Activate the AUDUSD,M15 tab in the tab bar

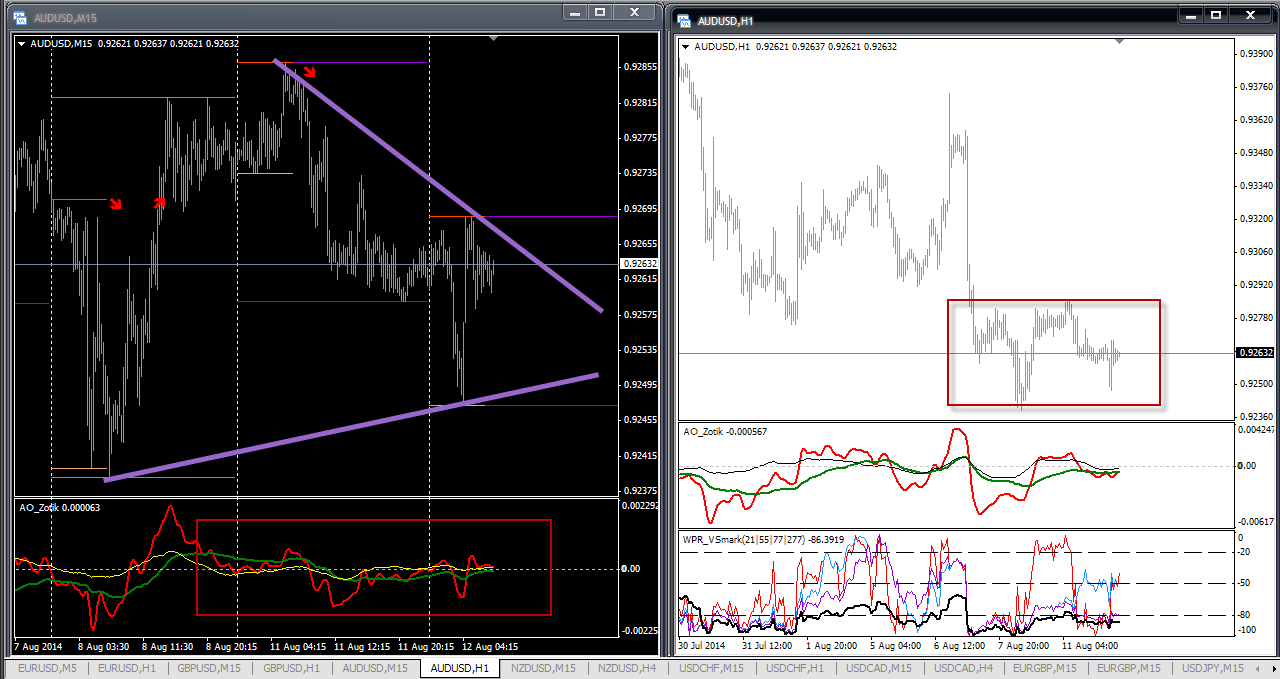click(x=375, y=668)
